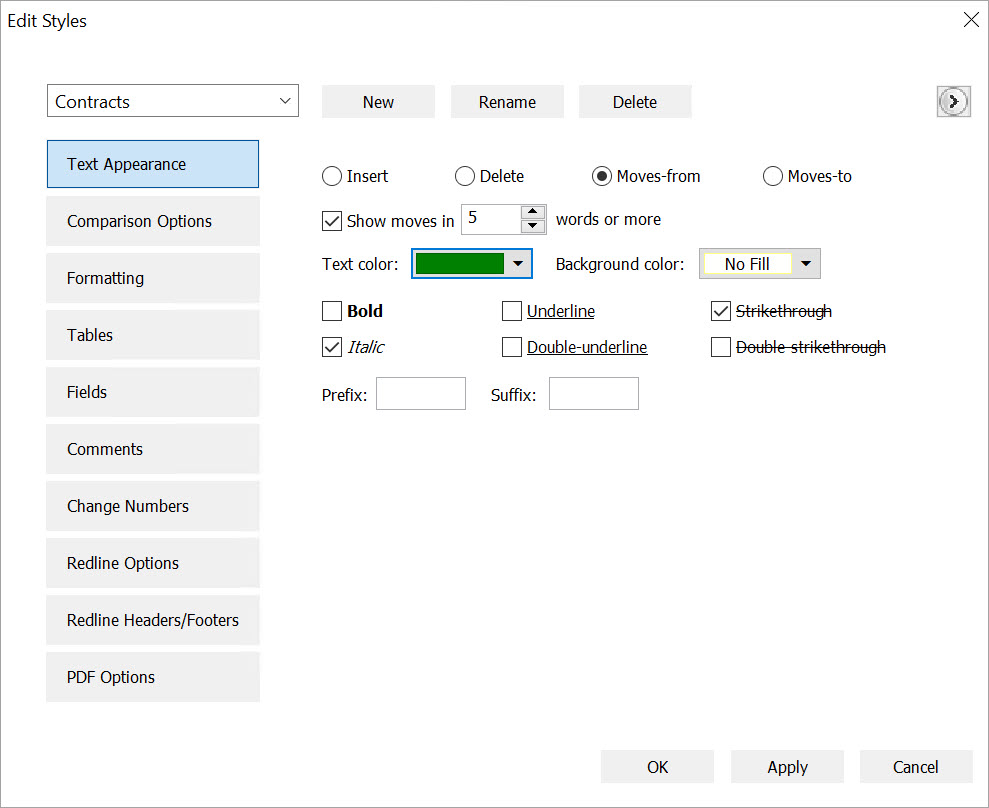Image resolution: width=989 pixels, height=808 pixels.
Task: Switch to the Tables tab
Action: (153, 335)
